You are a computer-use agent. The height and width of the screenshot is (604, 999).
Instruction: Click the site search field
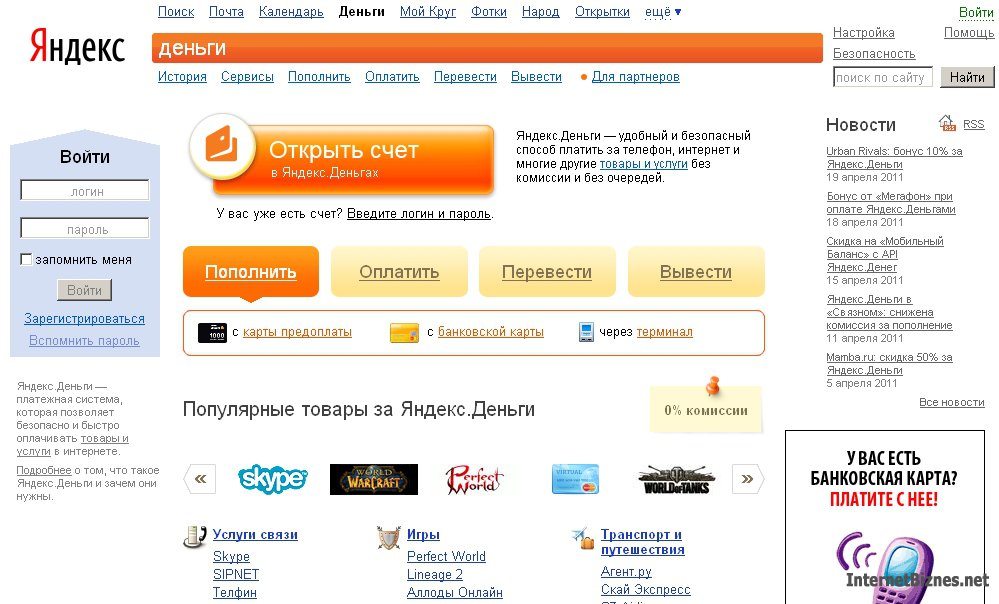(882, 77)
